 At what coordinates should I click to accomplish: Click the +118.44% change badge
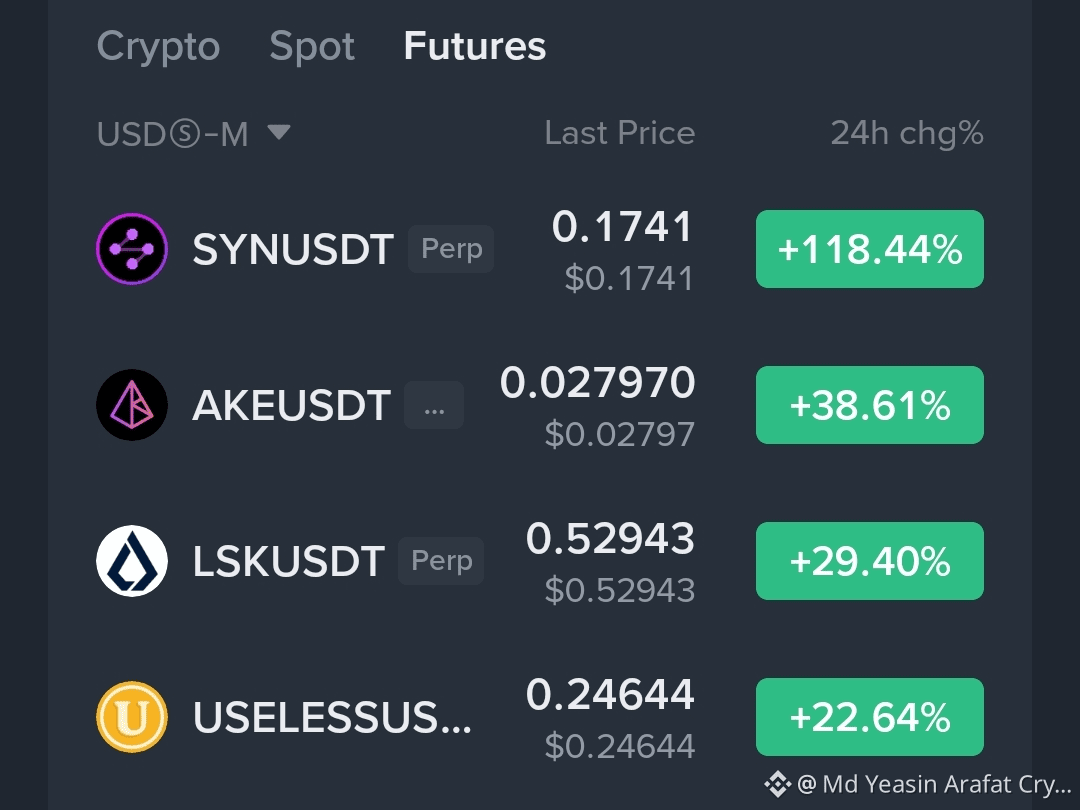870,249
